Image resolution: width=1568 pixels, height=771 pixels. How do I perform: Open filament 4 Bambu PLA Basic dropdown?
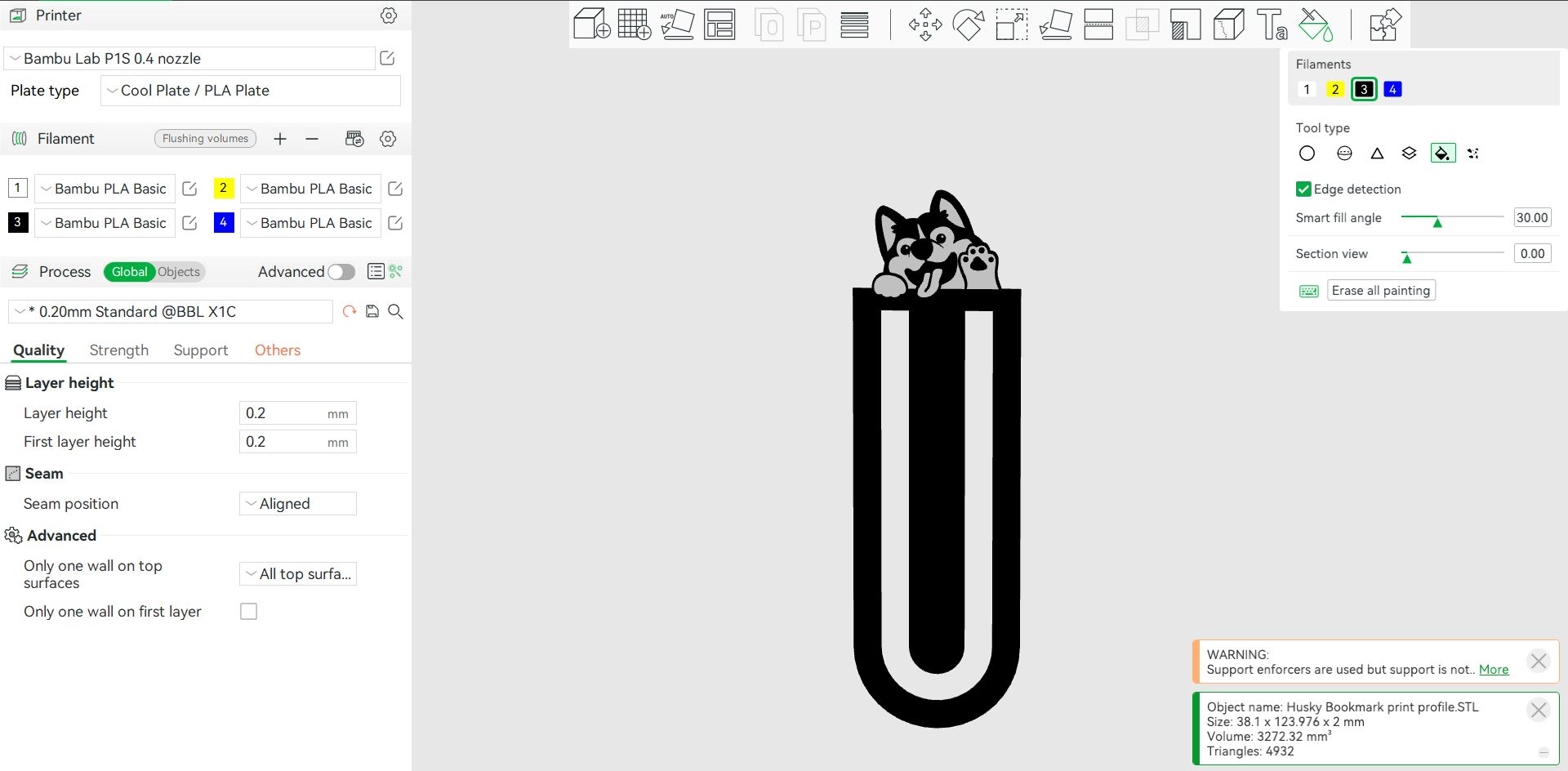pyautogui.click(x=310, y=223)
